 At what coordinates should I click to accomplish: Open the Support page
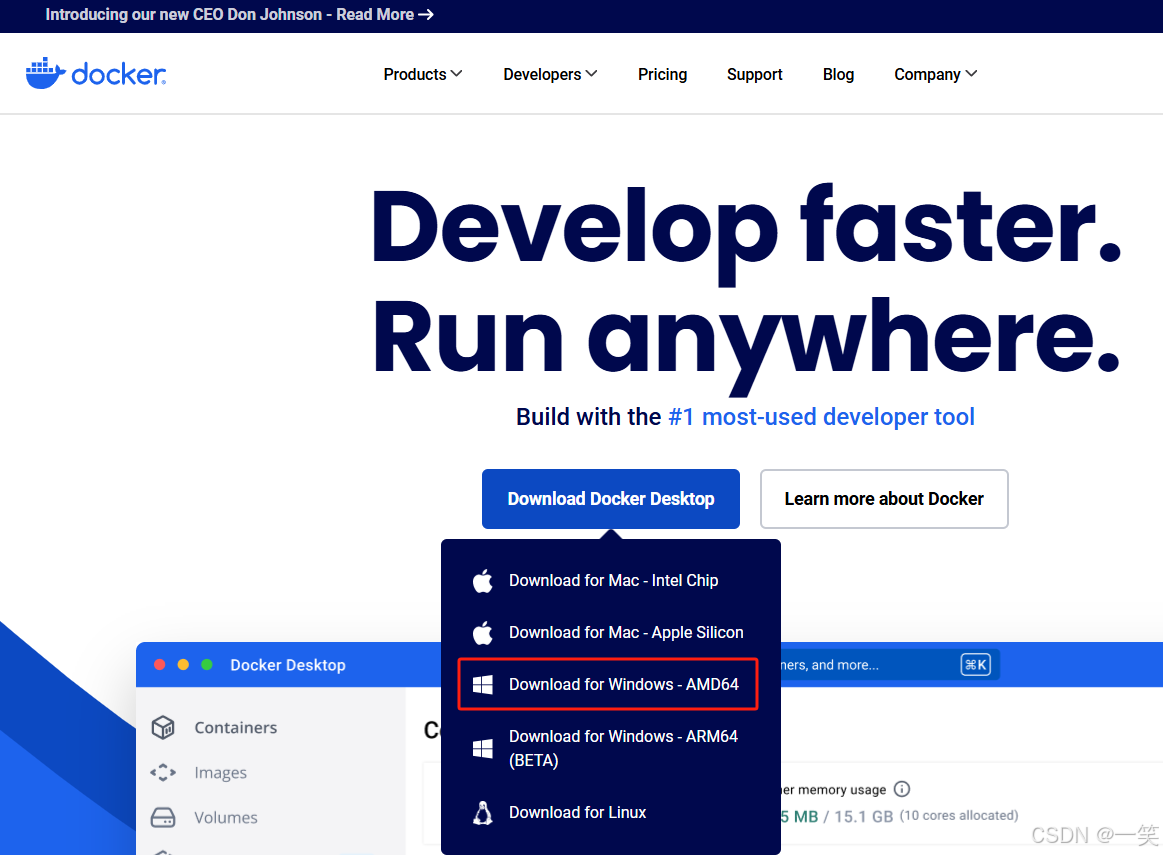click(754, 74)
